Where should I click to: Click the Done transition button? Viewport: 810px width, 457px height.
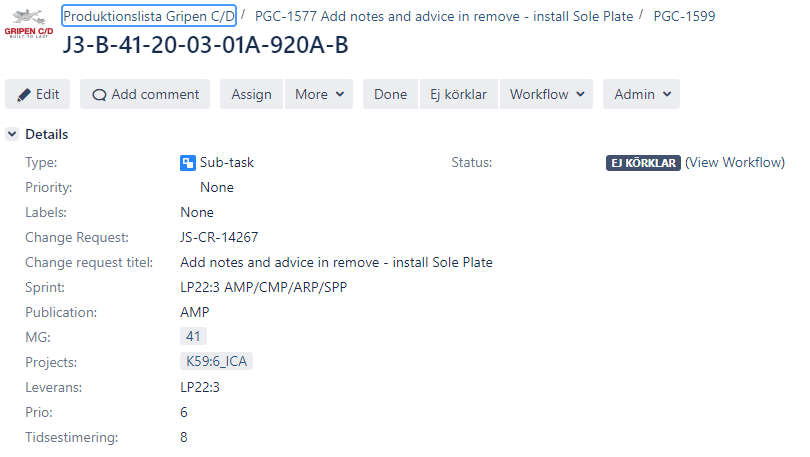tap(391, 94)
